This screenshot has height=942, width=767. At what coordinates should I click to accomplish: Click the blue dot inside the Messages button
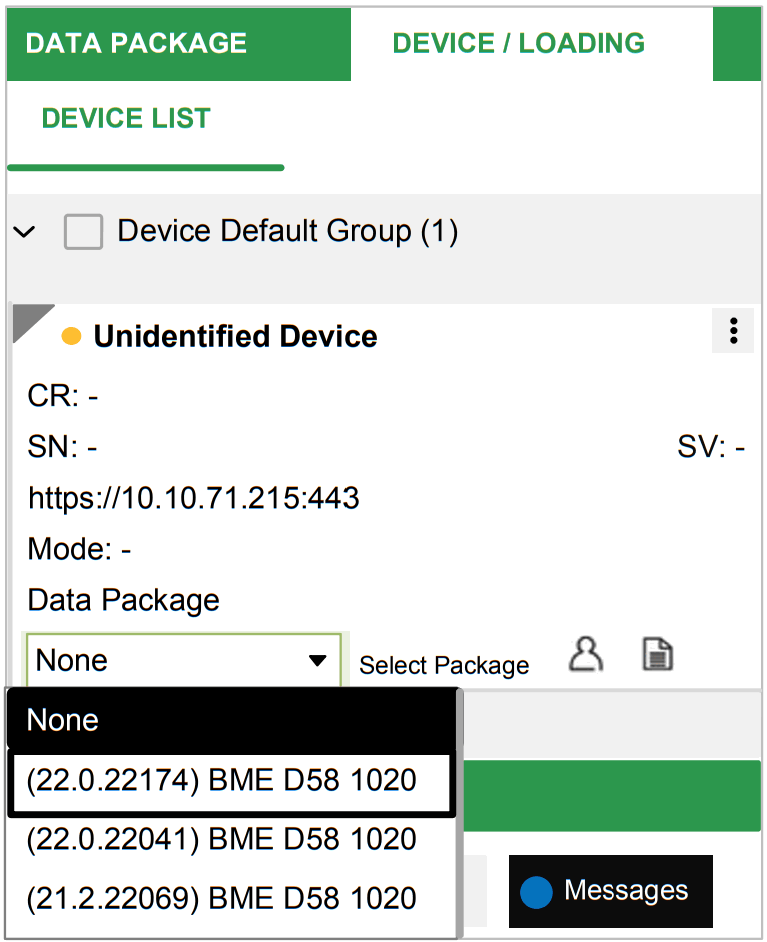tap(535, 890)
